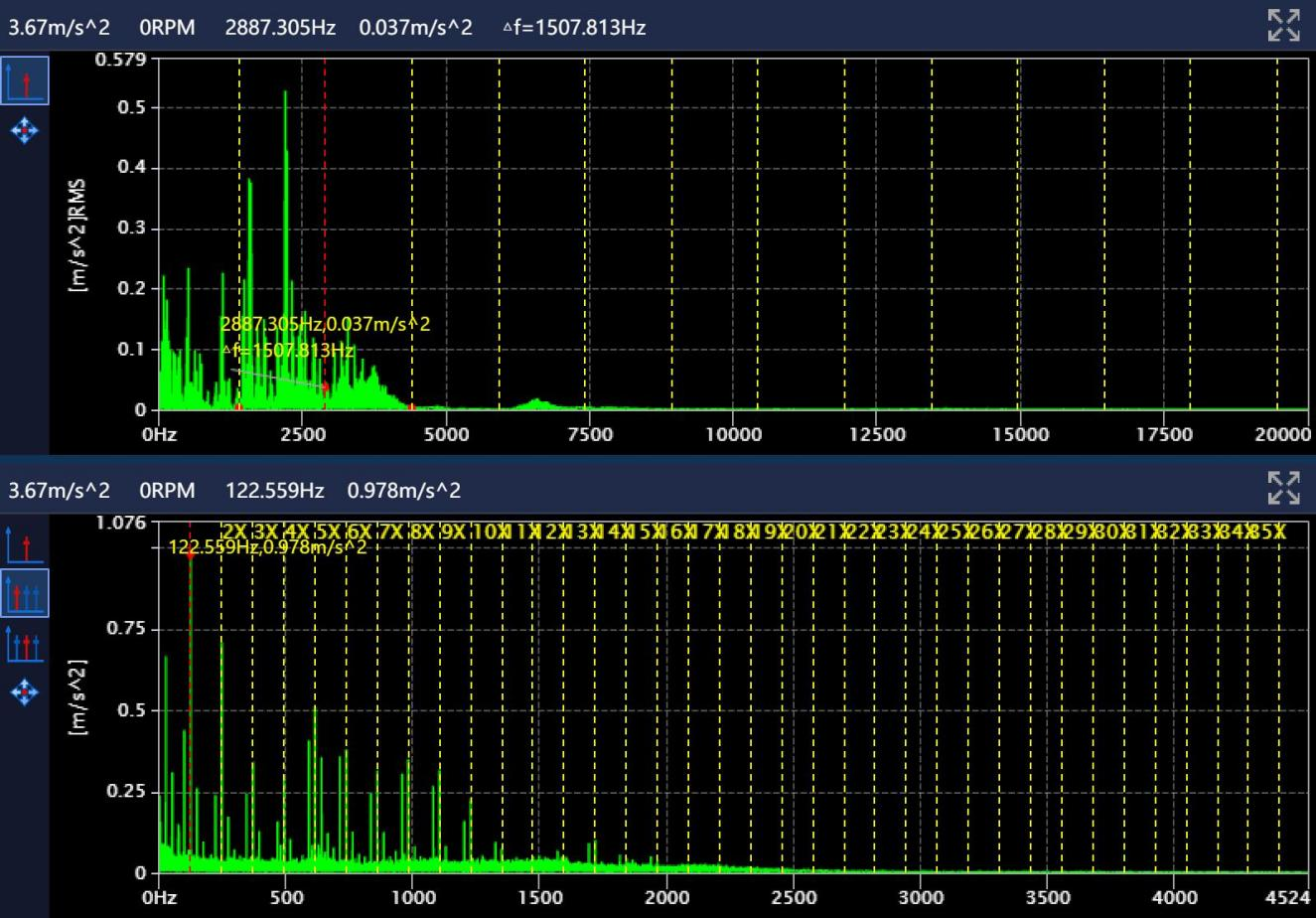Click the 8X harmonic marker label
This screenshot has height=918, width=1316.
point(422,533)
